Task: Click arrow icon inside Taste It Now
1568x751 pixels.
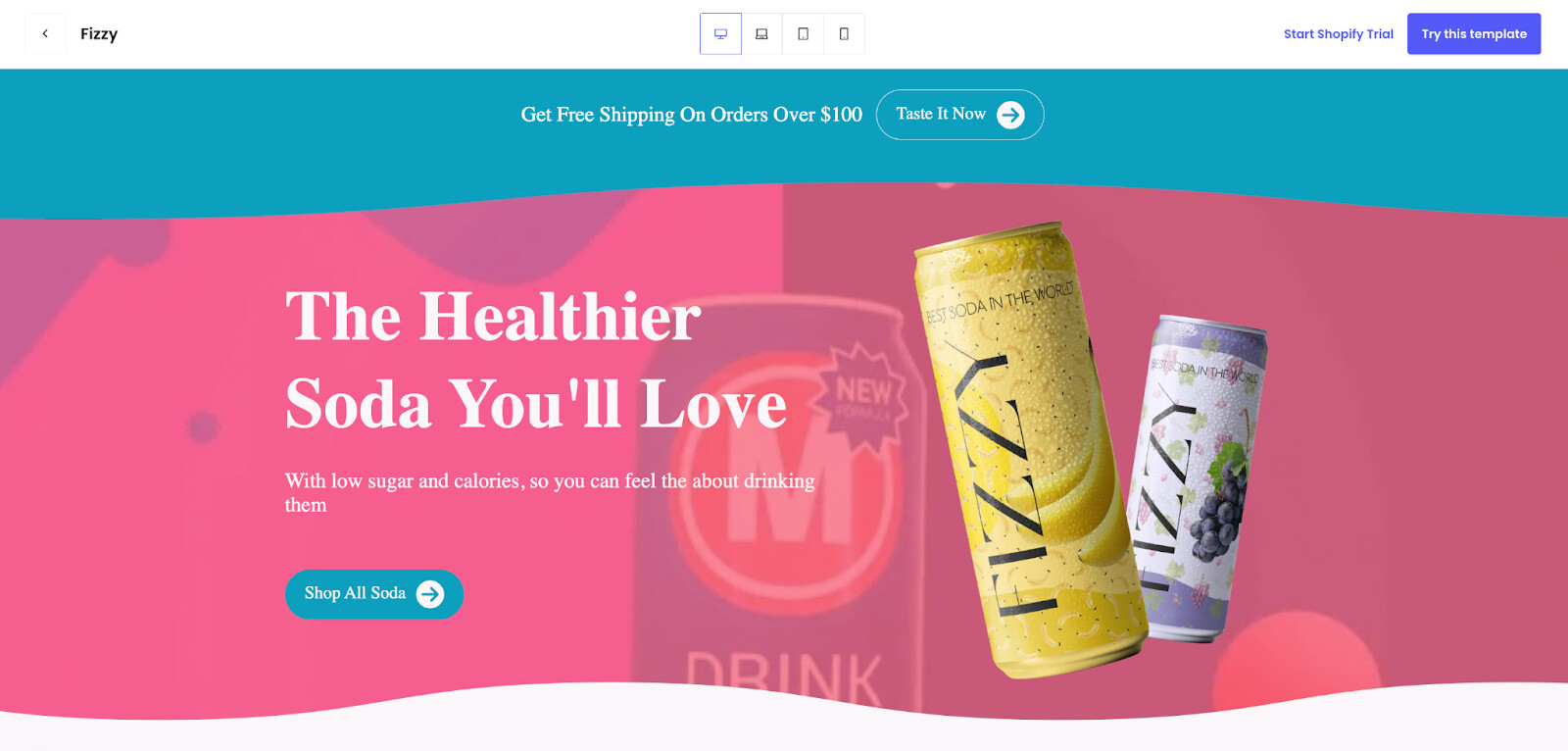Action: (1010, 115)
